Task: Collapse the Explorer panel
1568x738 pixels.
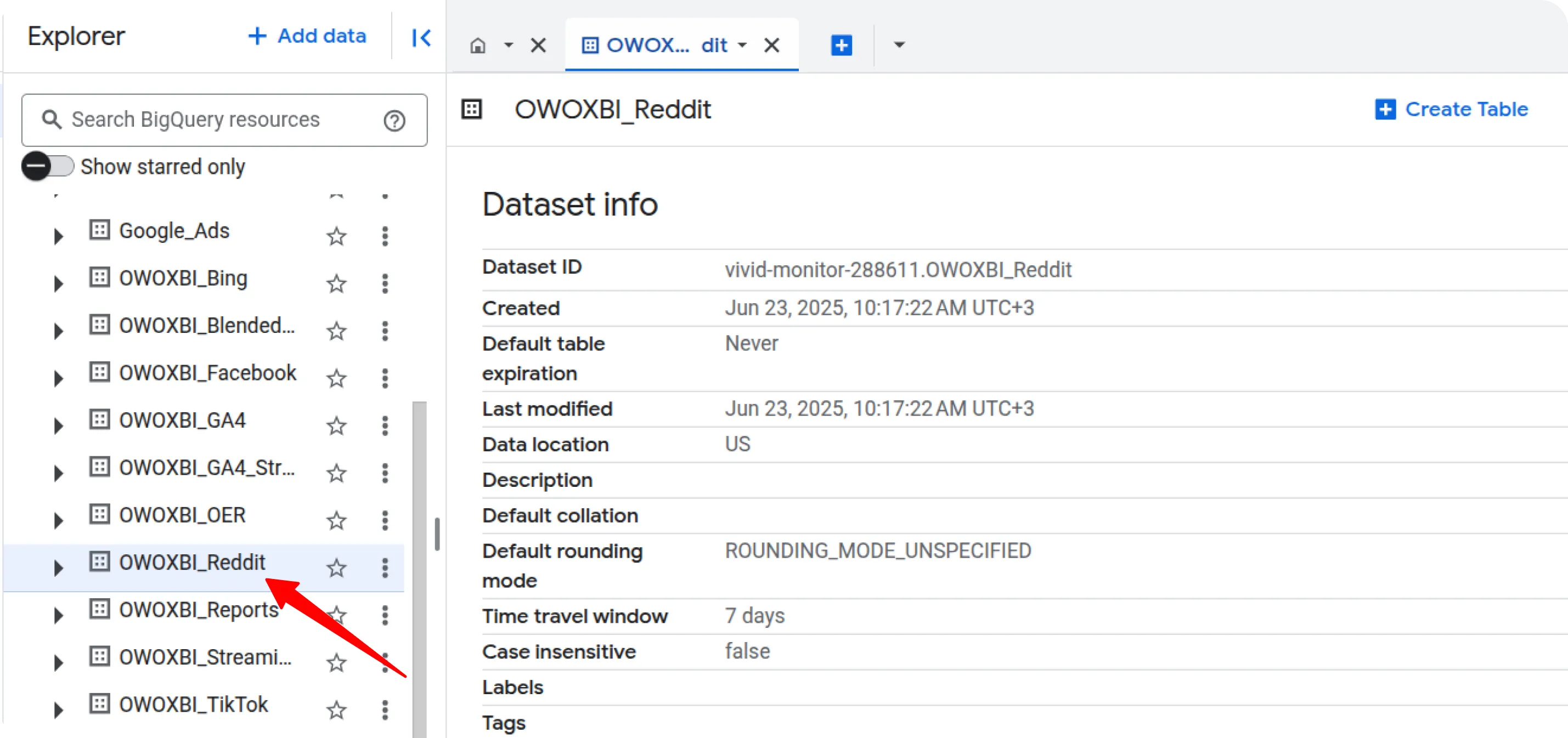Action: (421, 38)
